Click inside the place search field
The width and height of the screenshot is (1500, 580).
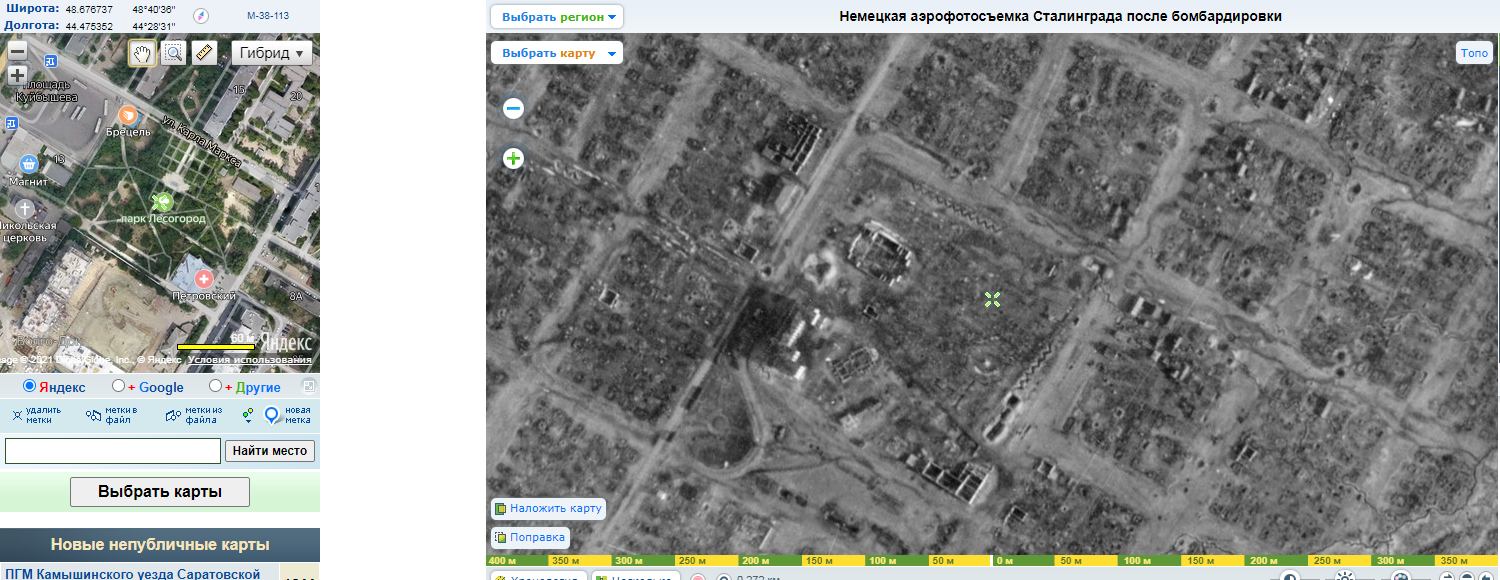pos(112,451)
